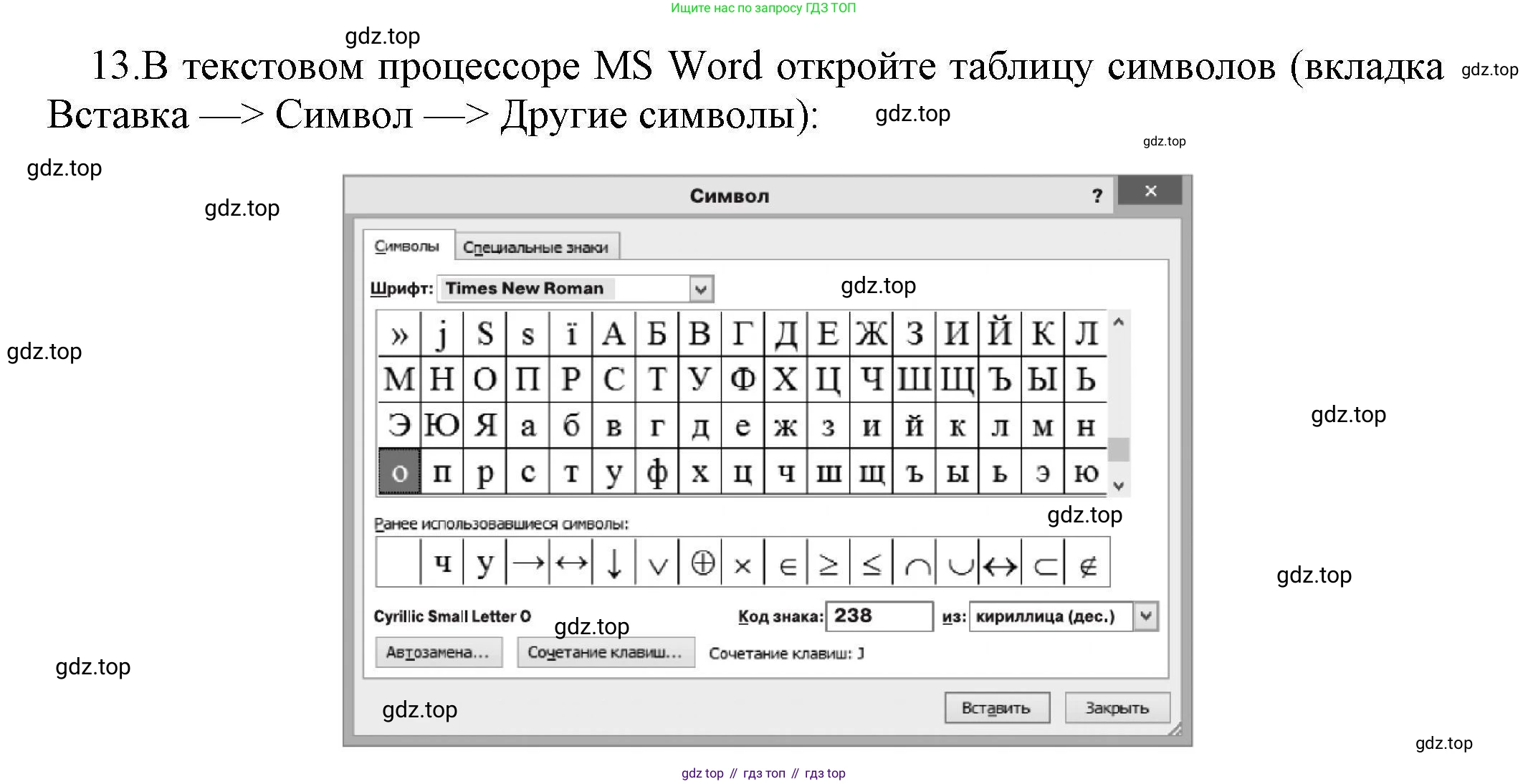The image size is (1528, 784).
Task: Click the Закрыть button
Action: [x=1117, y=708]
